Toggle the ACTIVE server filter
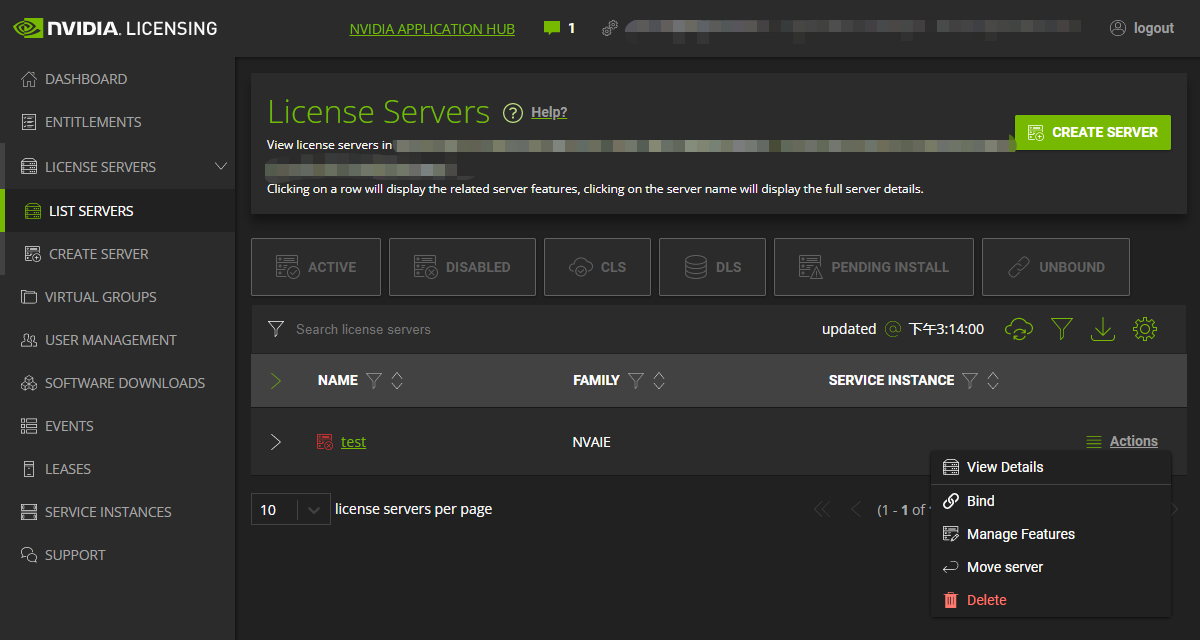 [316, 267]
